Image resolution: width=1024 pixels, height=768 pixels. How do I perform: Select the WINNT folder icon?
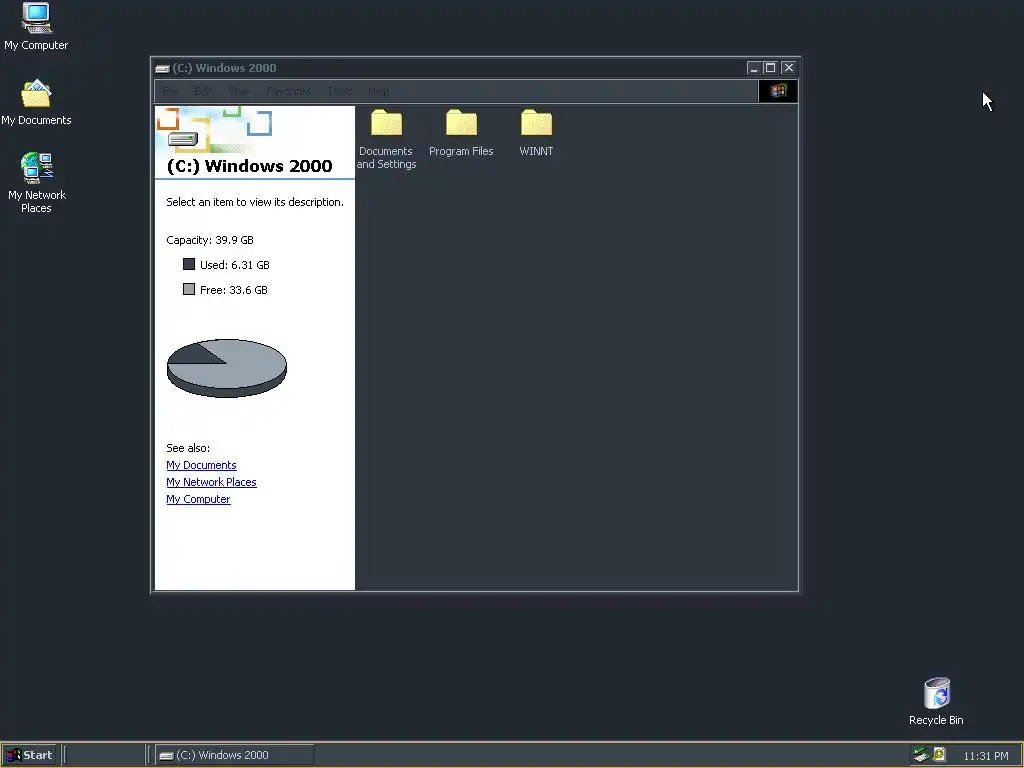pos(536,123)
